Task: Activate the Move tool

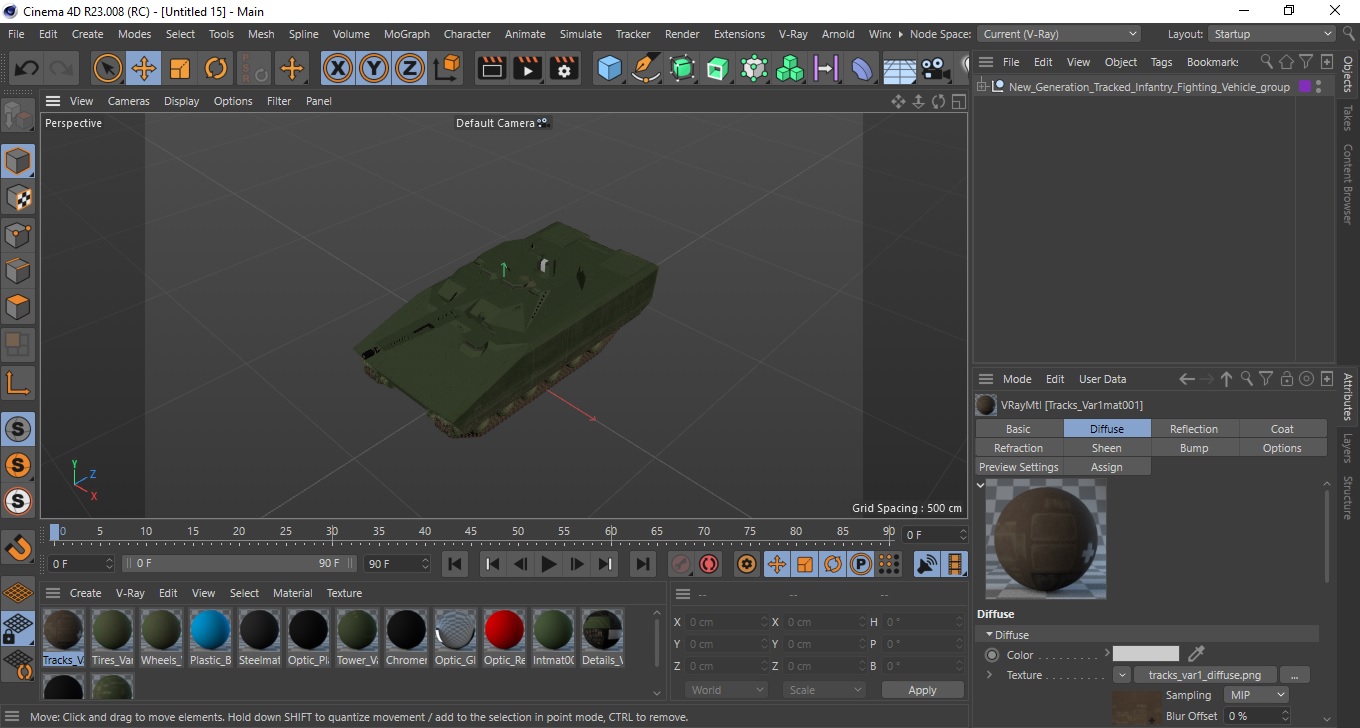Action: 144,69
